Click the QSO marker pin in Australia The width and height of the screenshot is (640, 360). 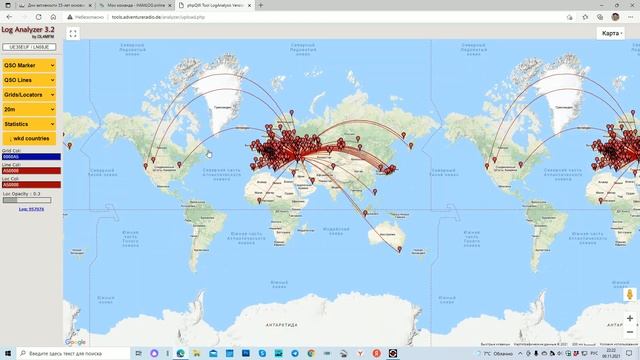pos(400,249)
